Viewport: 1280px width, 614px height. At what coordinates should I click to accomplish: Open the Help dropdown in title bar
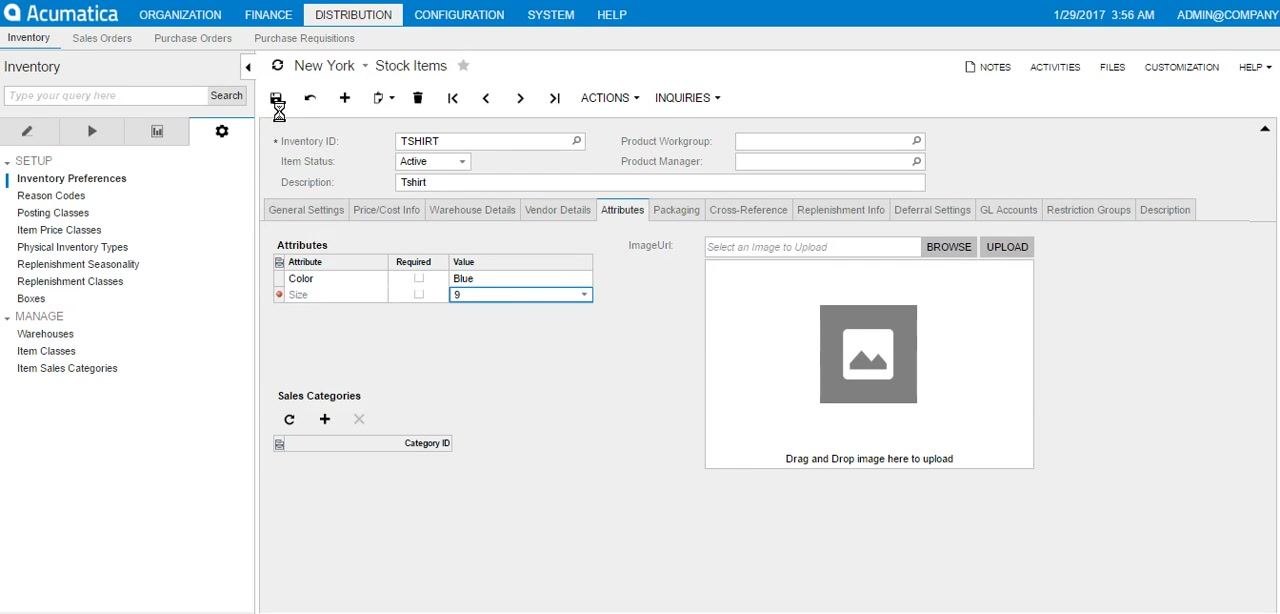1255,67
